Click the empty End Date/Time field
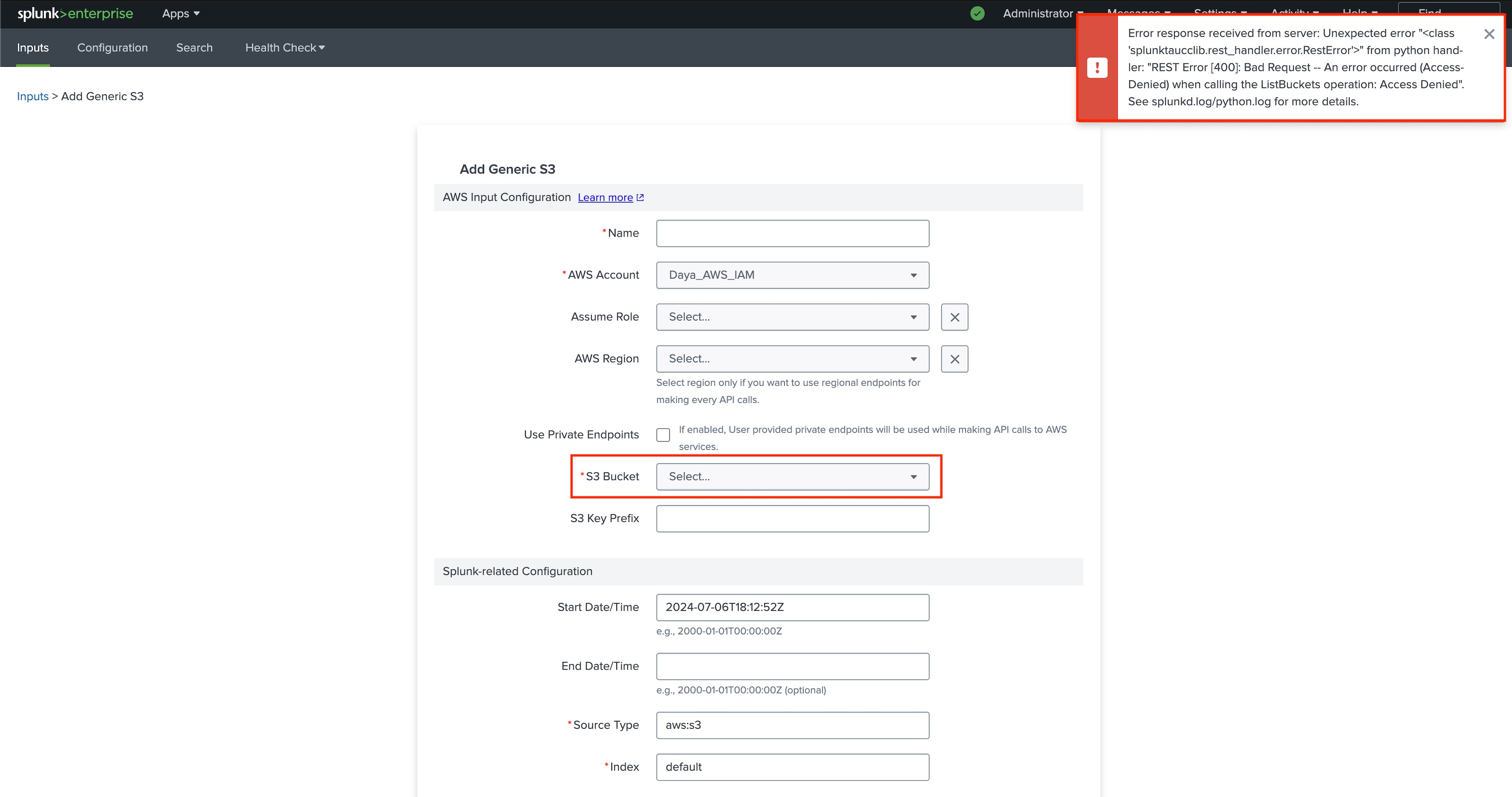 [x=792, y=667]
